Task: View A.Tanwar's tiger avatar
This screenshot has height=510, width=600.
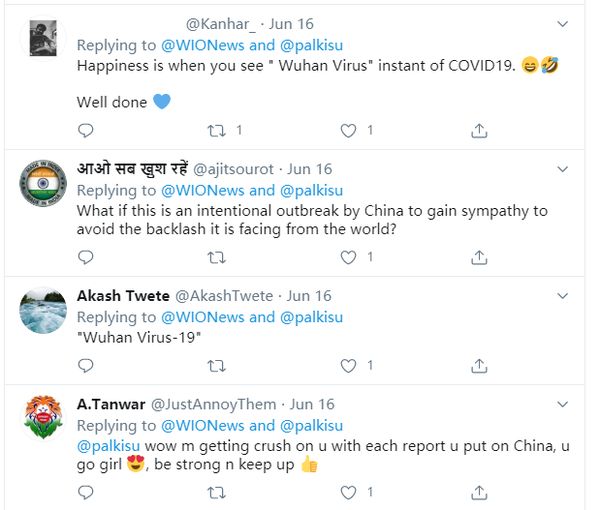Action: [43, 418]
